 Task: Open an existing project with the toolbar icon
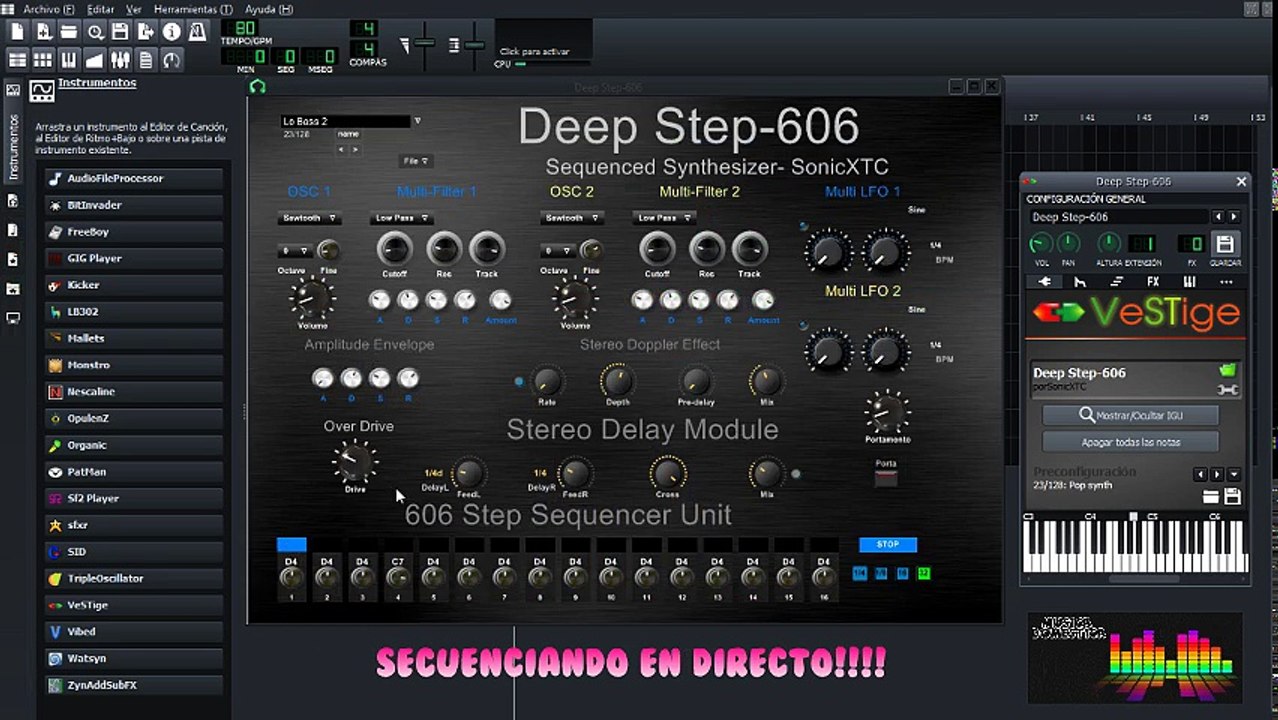(x=69, y=32)
